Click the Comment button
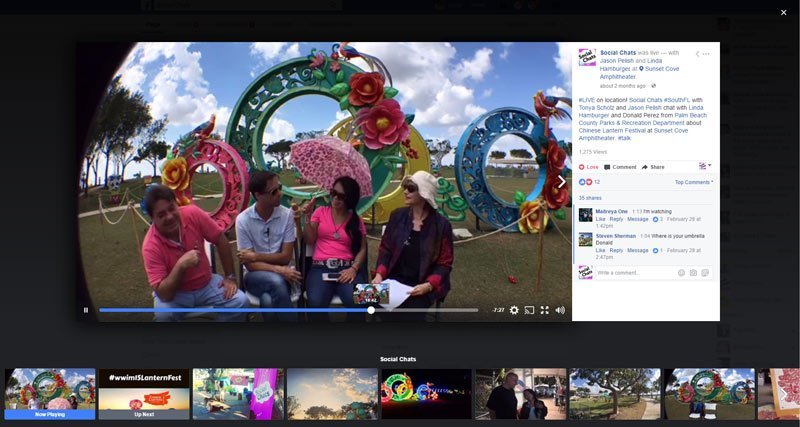The width and height of the screenshot is (800, 427). pyautogui.click(x=620, y=167)
